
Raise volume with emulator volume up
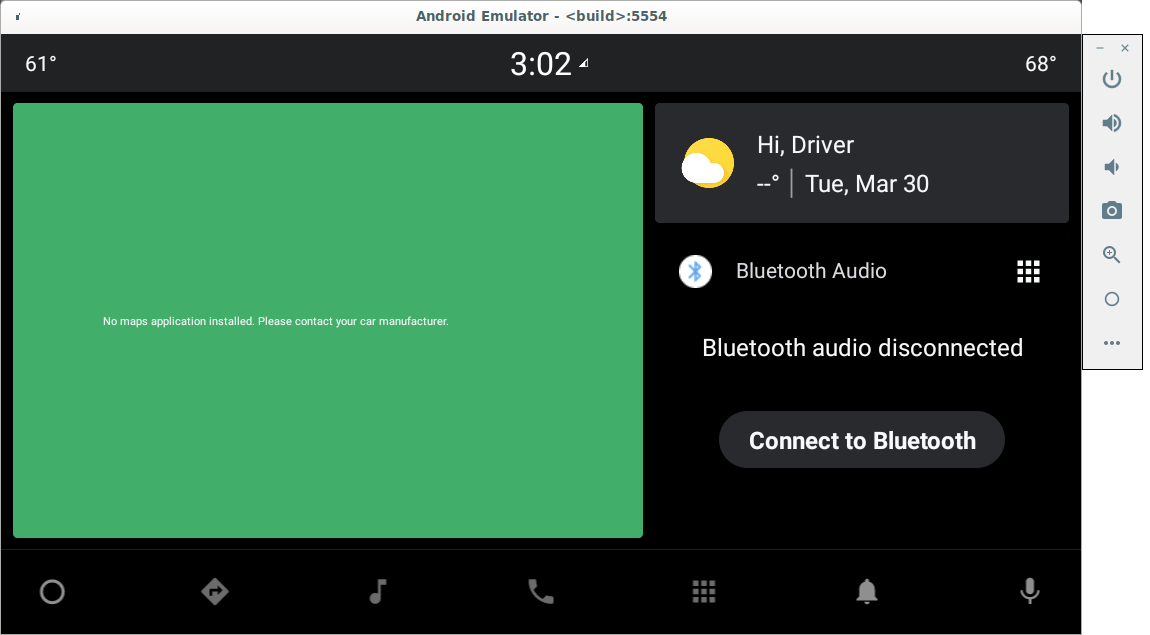(x=1111, y=123)
